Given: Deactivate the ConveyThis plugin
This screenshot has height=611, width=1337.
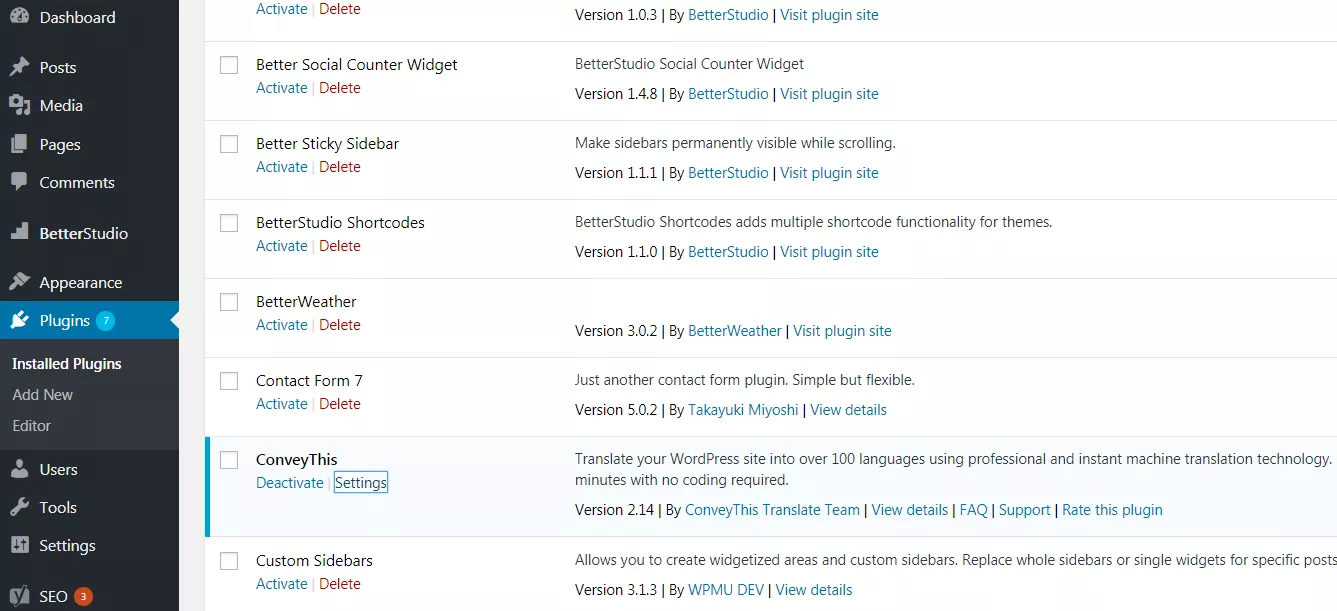Looking at the screenshot, I should [x=289, y=483].
